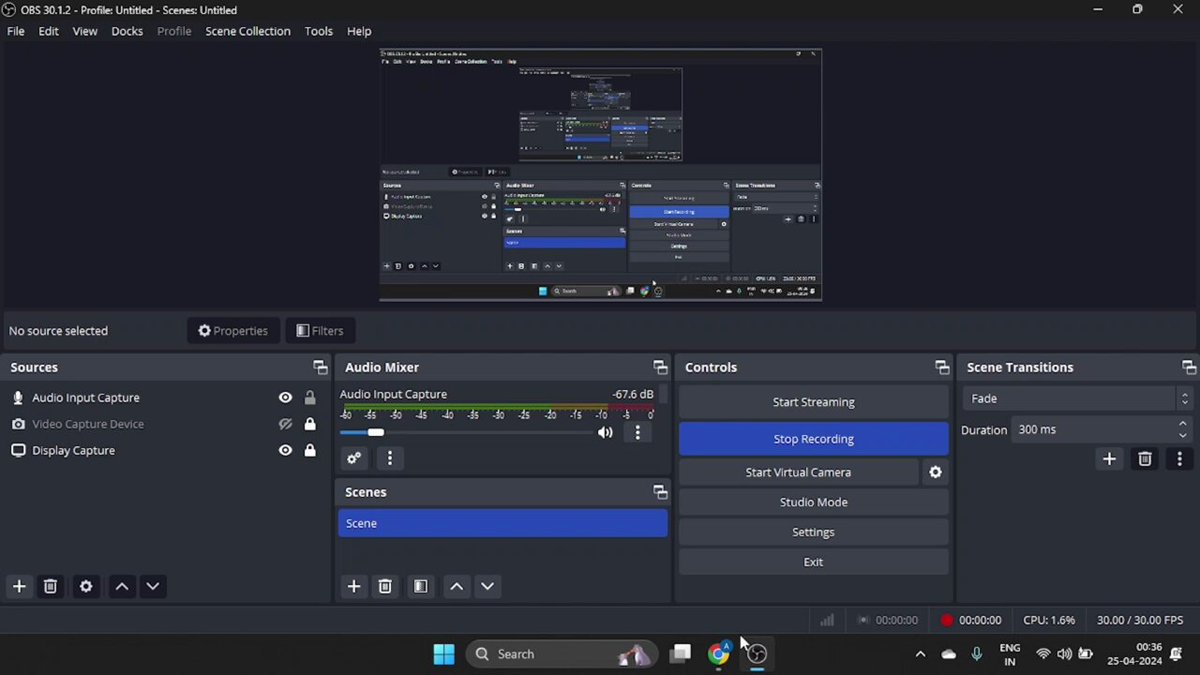Image resolution: width=1200 pixels, height=675 pixels.
Task: Open source properties gear in Sources toolbar
Action: [86, 587]
